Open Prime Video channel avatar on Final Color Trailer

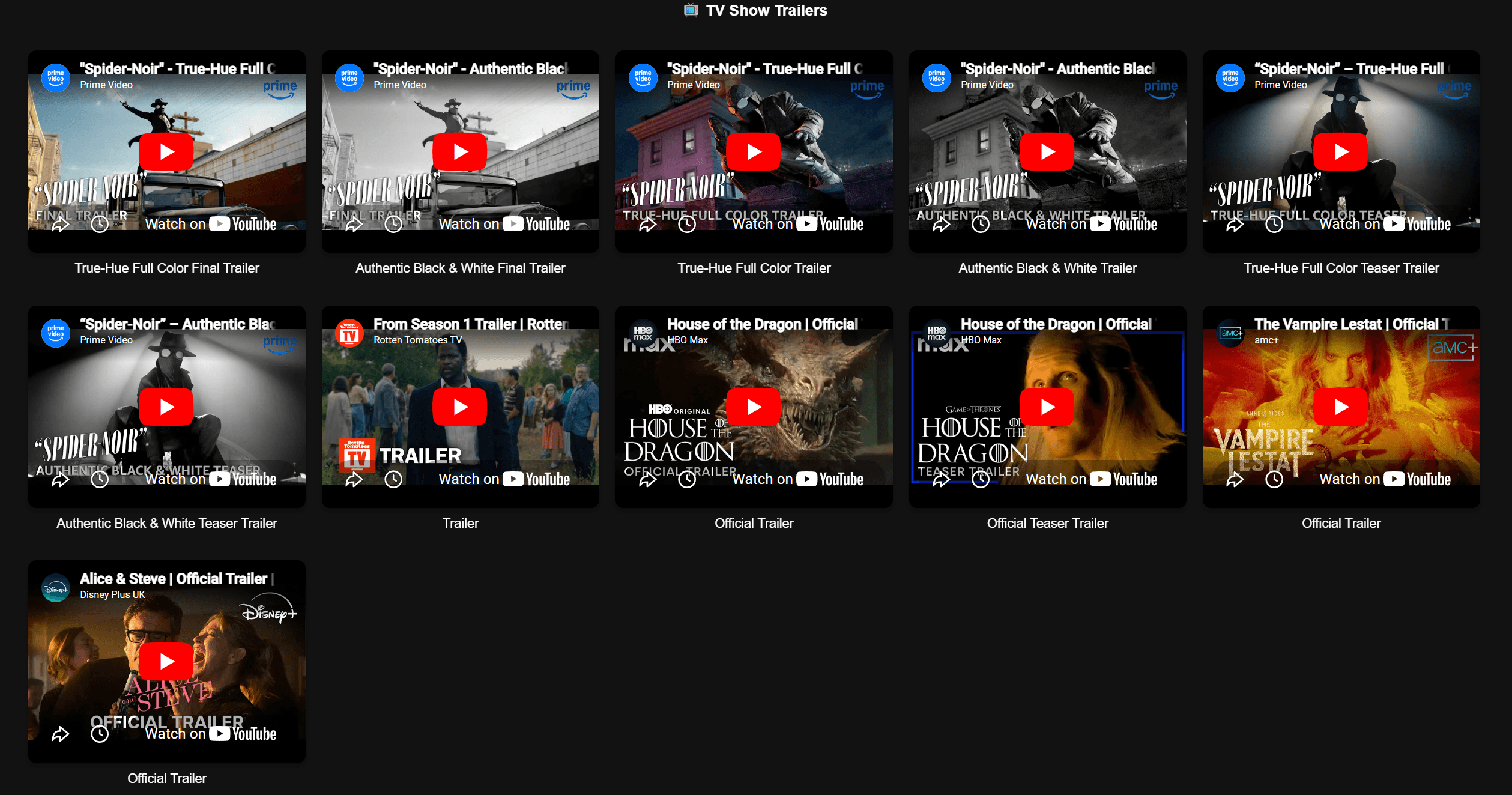click(x=56, y=78)
